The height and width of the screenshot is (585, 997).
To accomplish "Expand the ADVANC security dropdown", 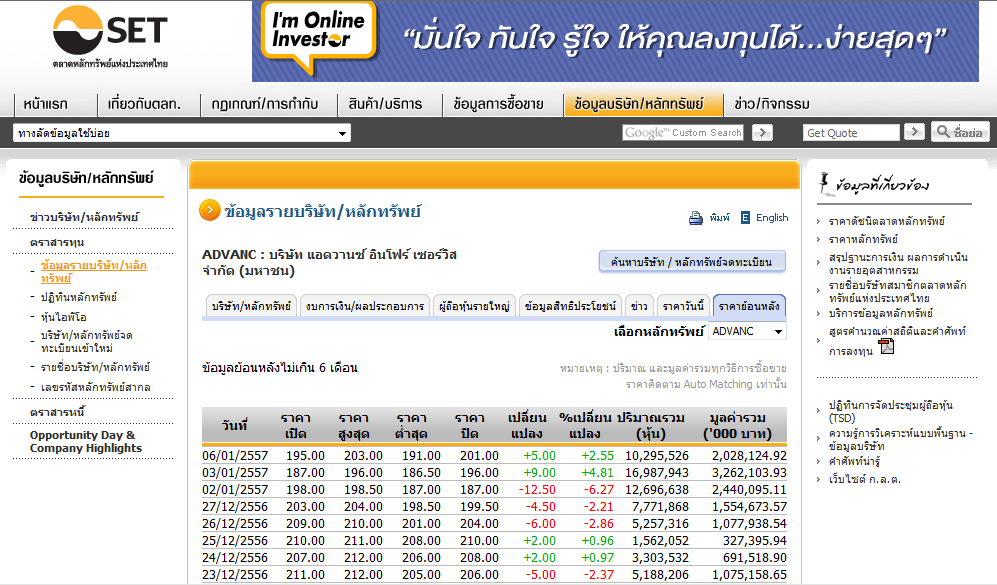I will pos(747,331).
